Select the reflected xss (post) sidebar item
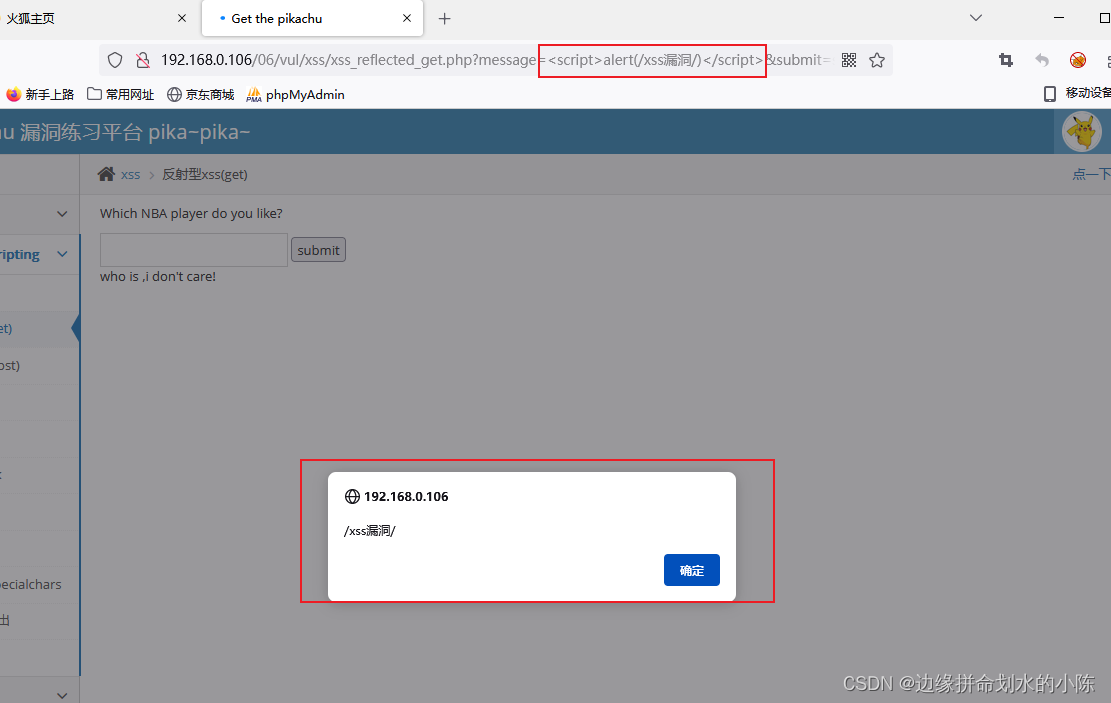 pyautogui.click(x=40, y=366)
